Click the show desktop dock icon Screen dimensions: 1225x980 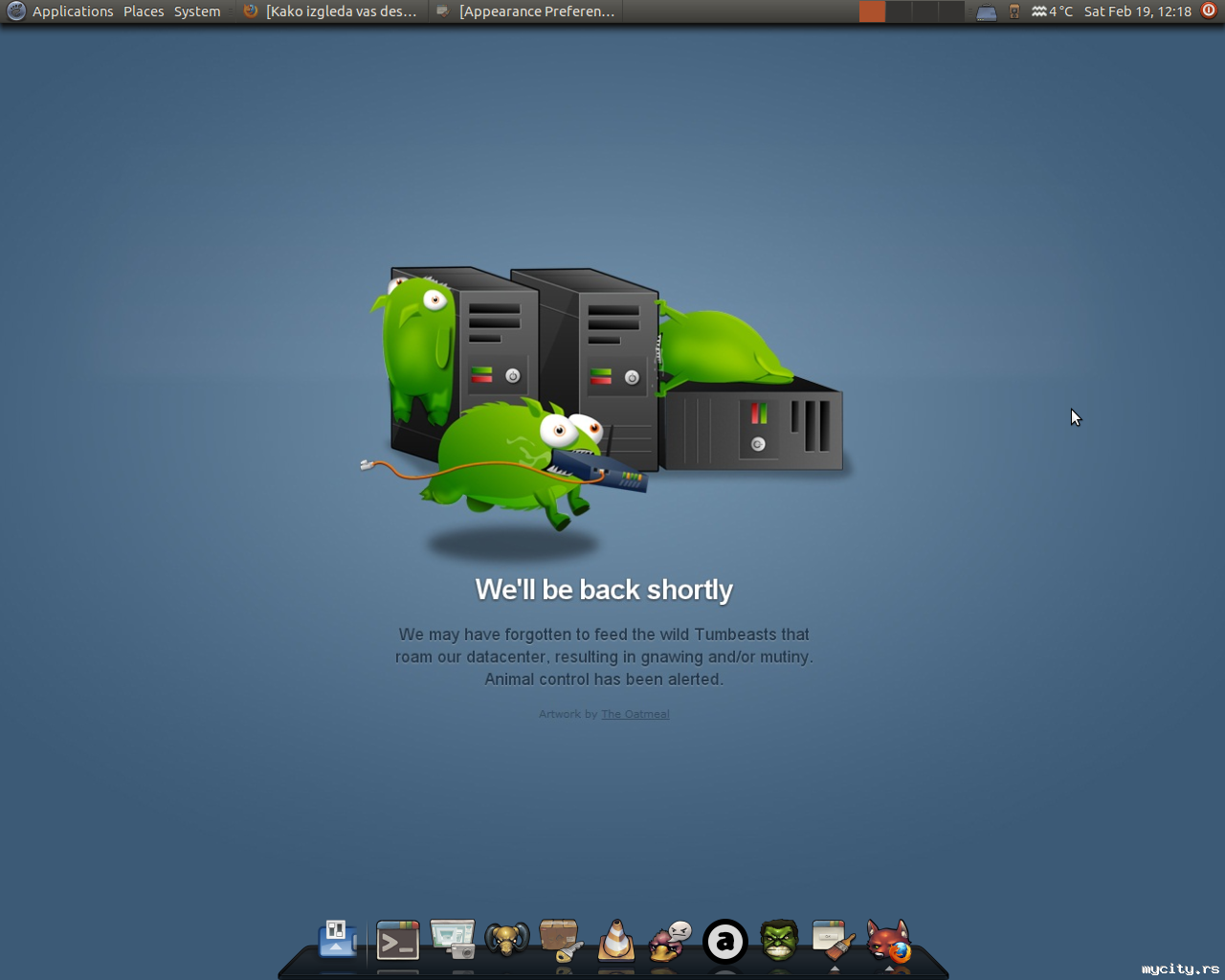tap(337, 940)
